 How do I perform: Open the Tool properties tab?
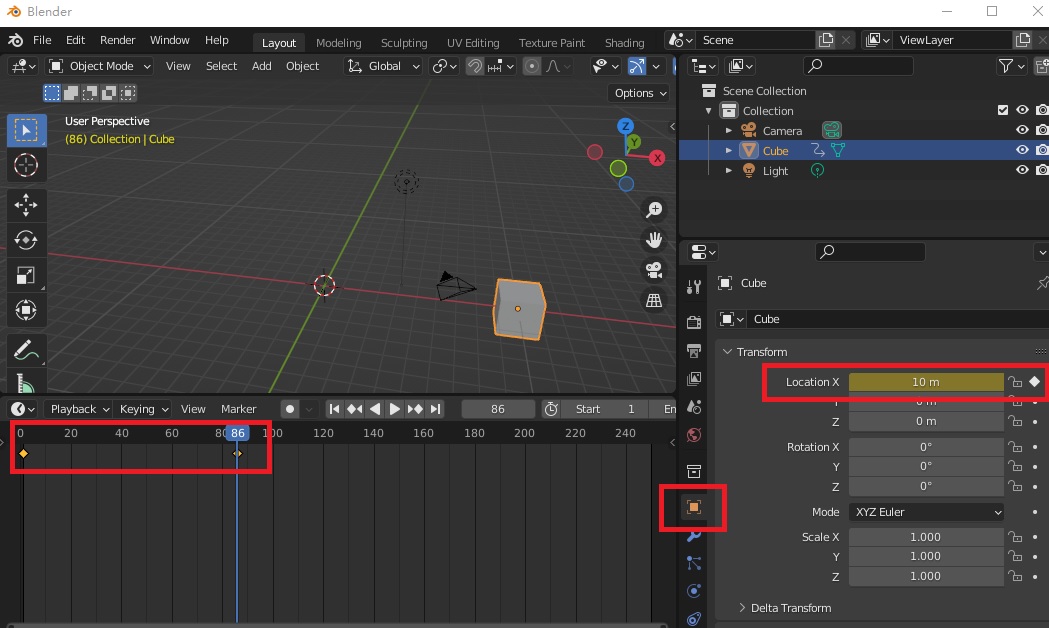(694, 288)
